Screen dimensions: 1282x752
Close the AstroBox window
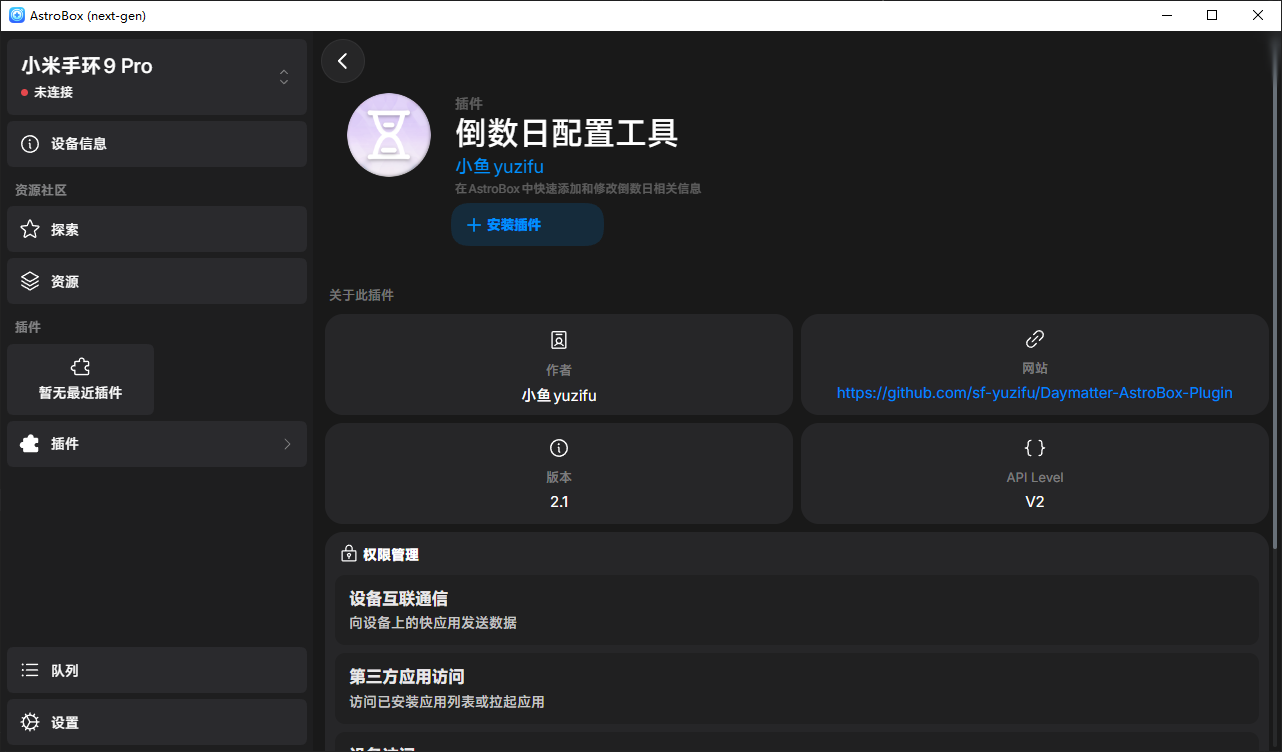click(1258, 15)
